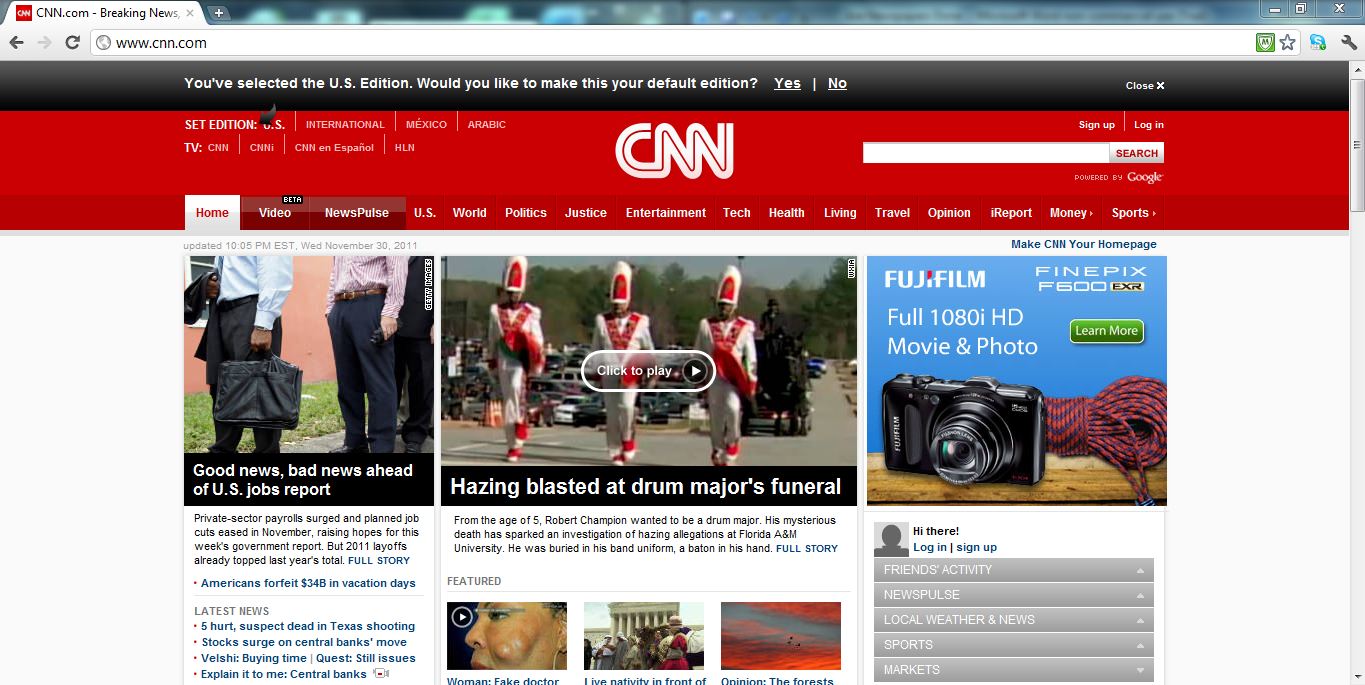The image size is (1365, 685).
Task: Open the Quest: Still issues link
Action: (366, 658)
